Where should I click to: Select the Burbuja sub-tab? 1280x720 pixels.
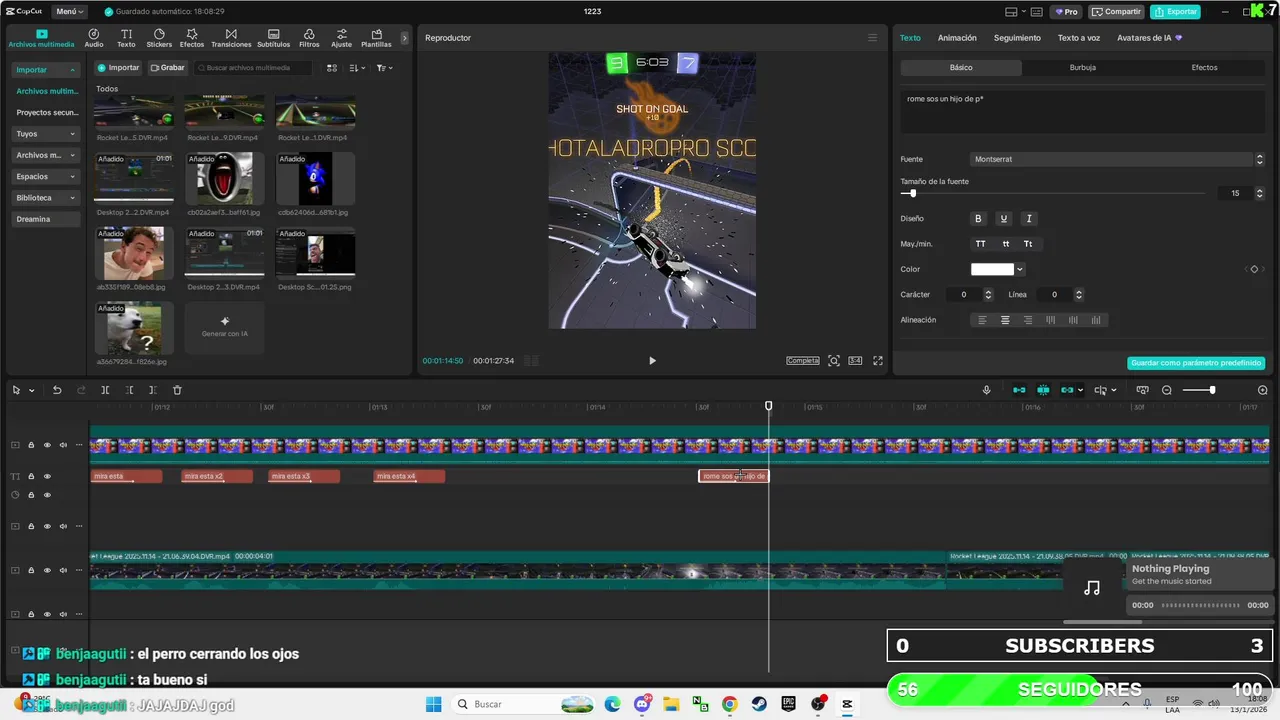[x=1083, y=68]
